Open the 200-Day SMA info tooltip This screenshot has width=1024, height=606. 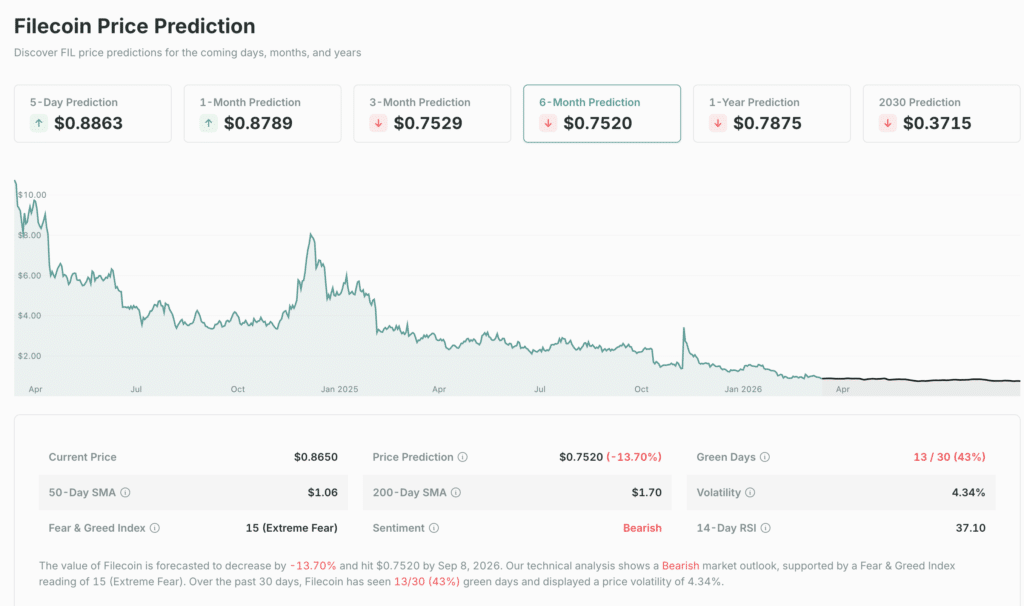(455, 493)
